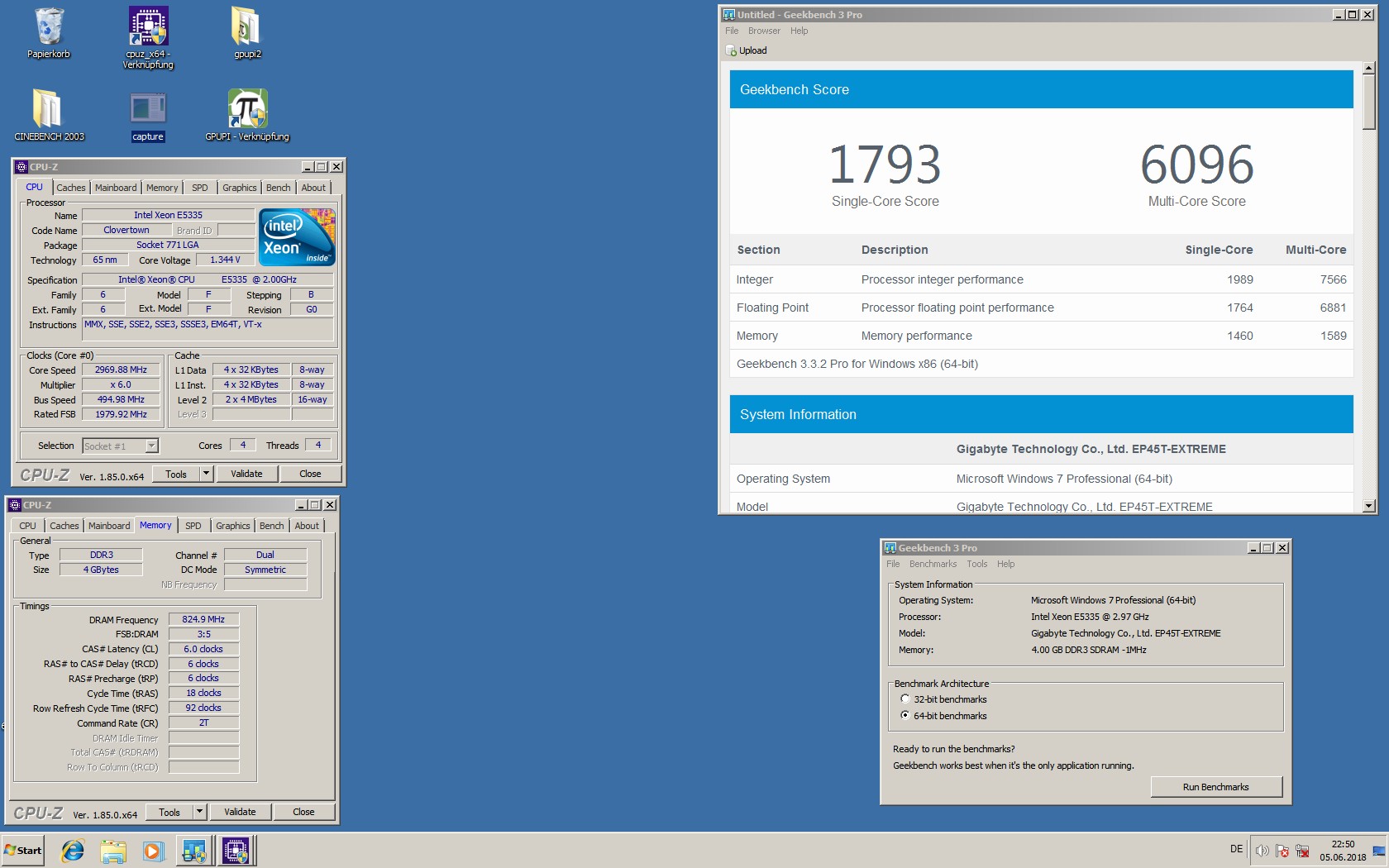This screenshot has height=868, width=1389.
Task: Open Windows Explorer from taskbar
Action: click(113, 851)
